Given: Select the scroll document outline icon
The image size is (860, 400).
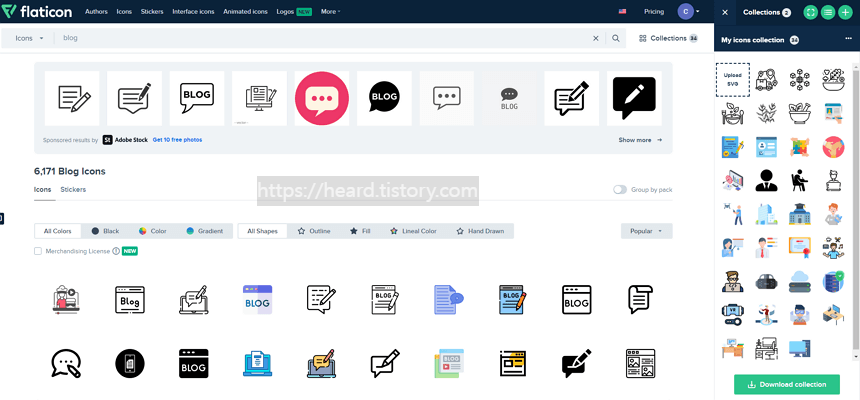Looking at the screenshot, I should coord(640,300).
